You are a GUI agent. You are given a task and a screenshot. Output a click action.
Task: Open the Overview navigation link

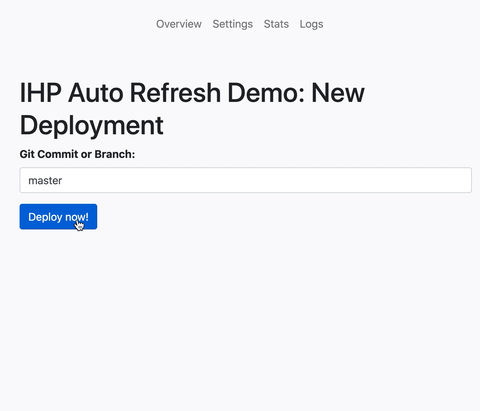(179, 24)
